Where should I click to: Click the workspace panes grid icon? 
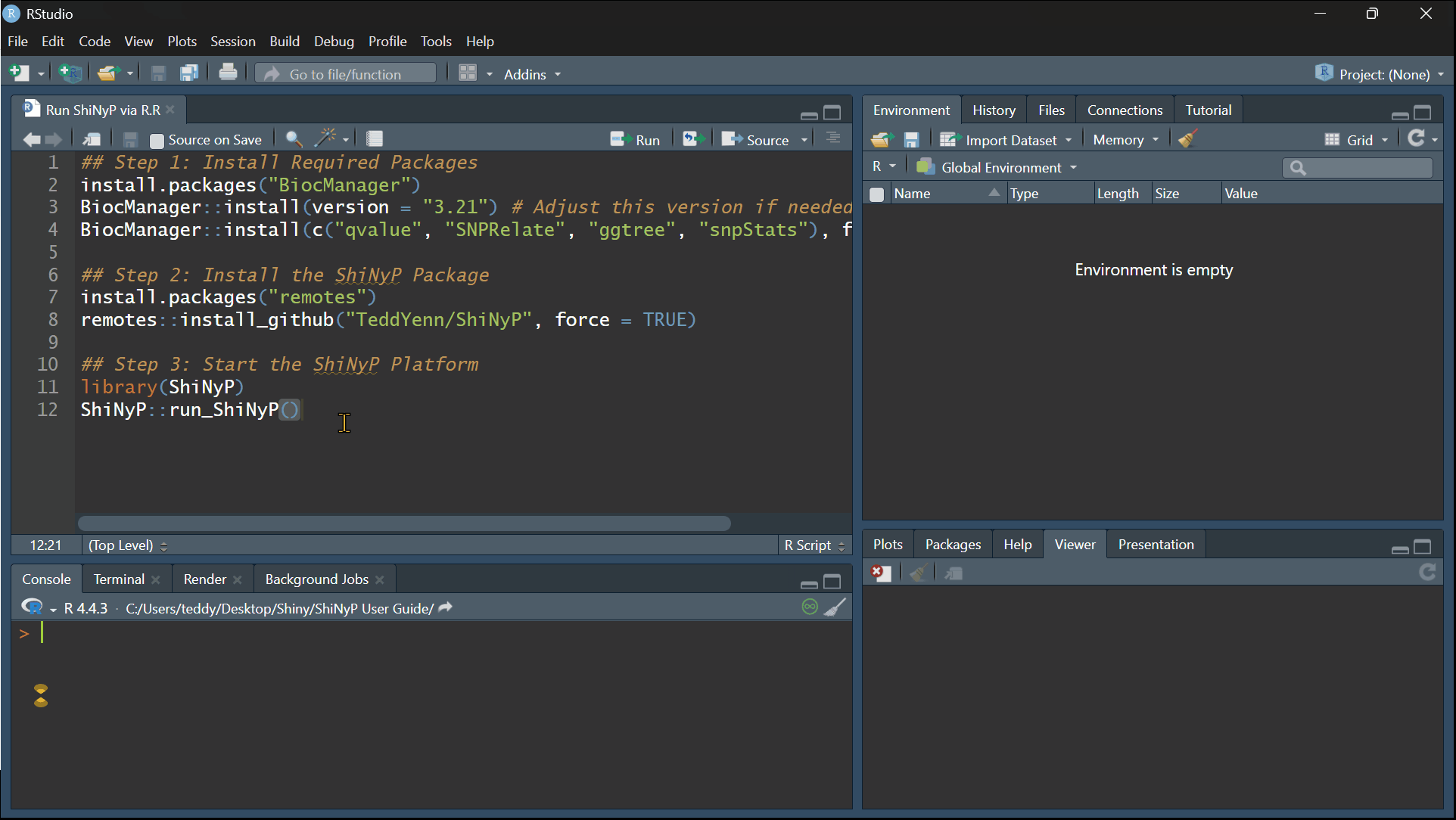(x=468, y=73)
